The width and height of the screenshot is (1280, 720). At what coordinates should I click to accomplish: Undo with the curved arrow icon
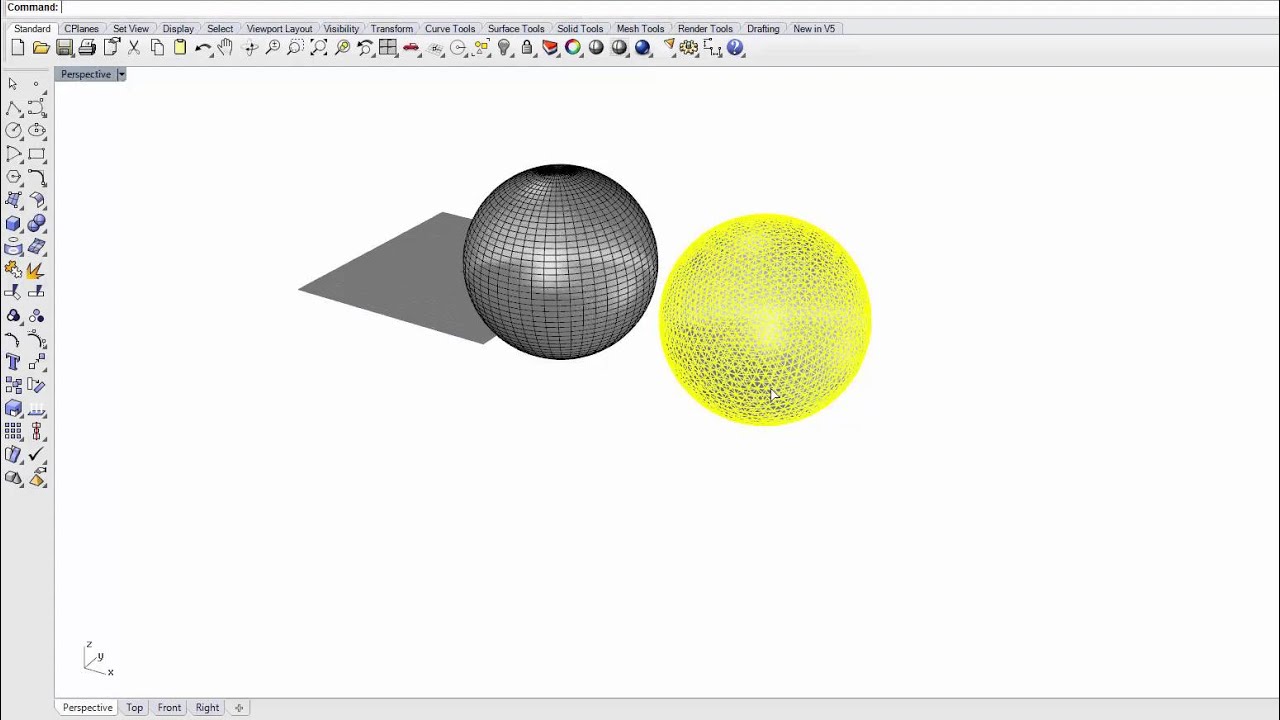[x=203, y=48]
